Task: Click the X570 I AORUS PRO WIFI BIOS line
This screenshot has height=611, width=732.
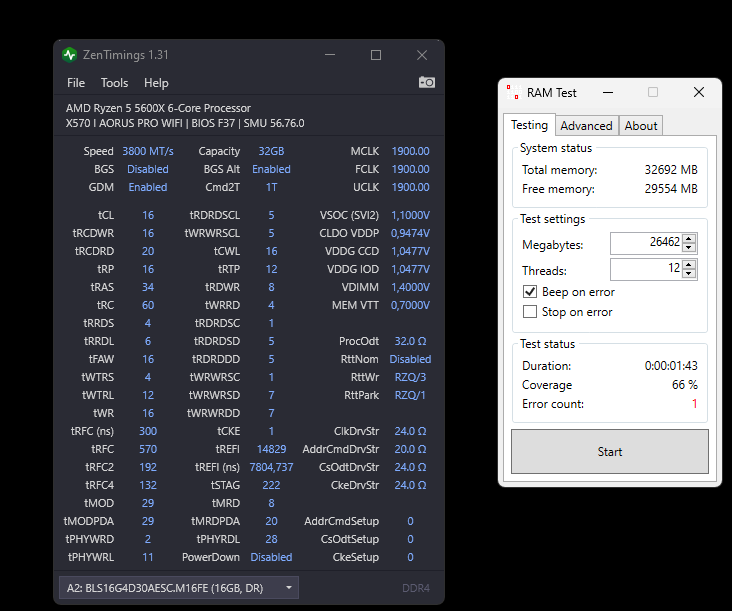Action: pyautogui.click(x=185, y=123)
